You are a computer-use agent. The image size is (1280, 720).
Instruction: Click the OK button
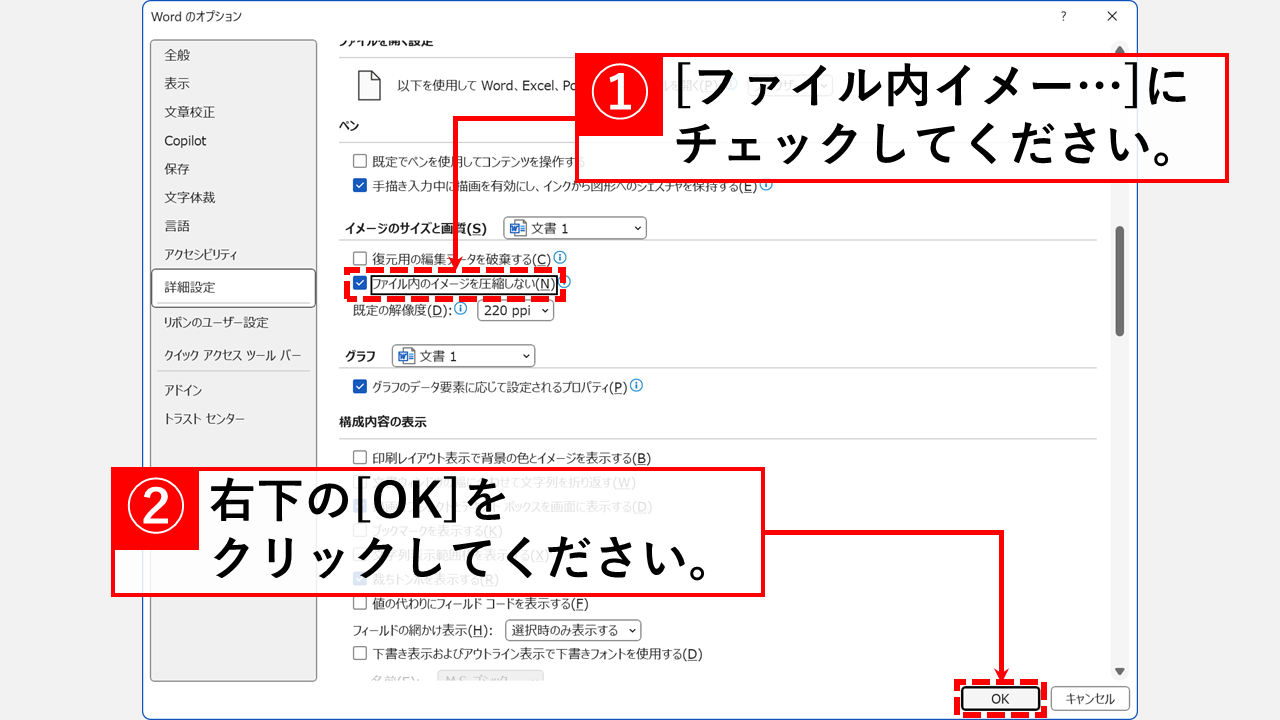pos(1000,699)
